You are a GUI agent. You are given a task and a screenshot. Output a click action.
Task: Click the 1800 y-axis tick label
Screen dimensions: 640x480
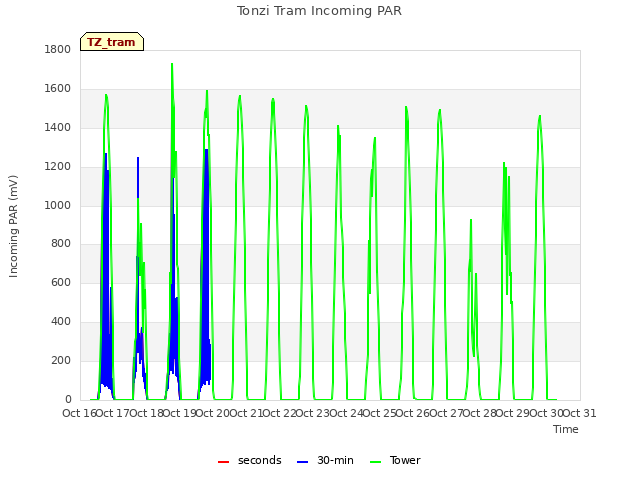(x=58, y=49)
